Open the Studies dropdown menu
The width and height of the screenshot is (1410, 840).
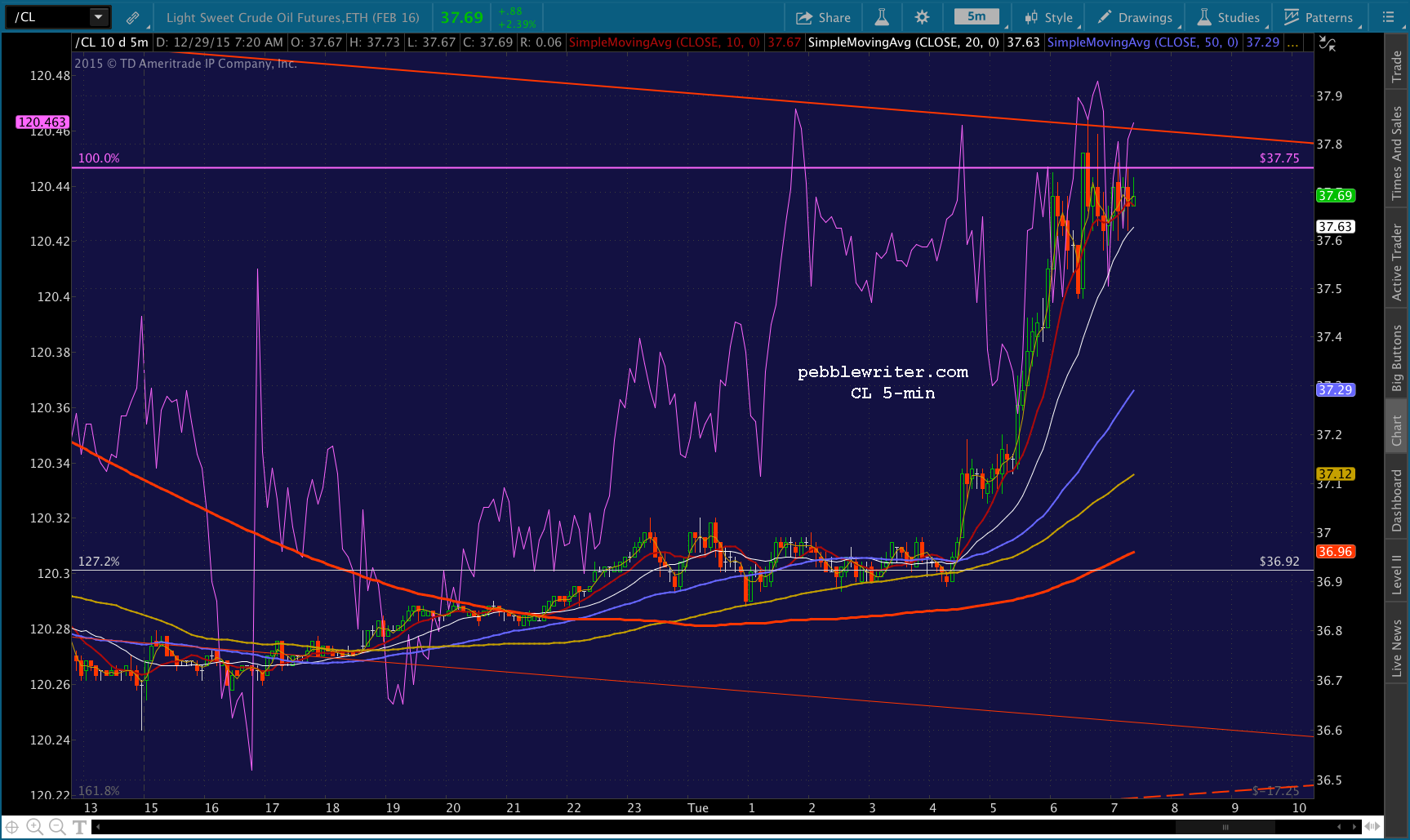(1229, 17)
